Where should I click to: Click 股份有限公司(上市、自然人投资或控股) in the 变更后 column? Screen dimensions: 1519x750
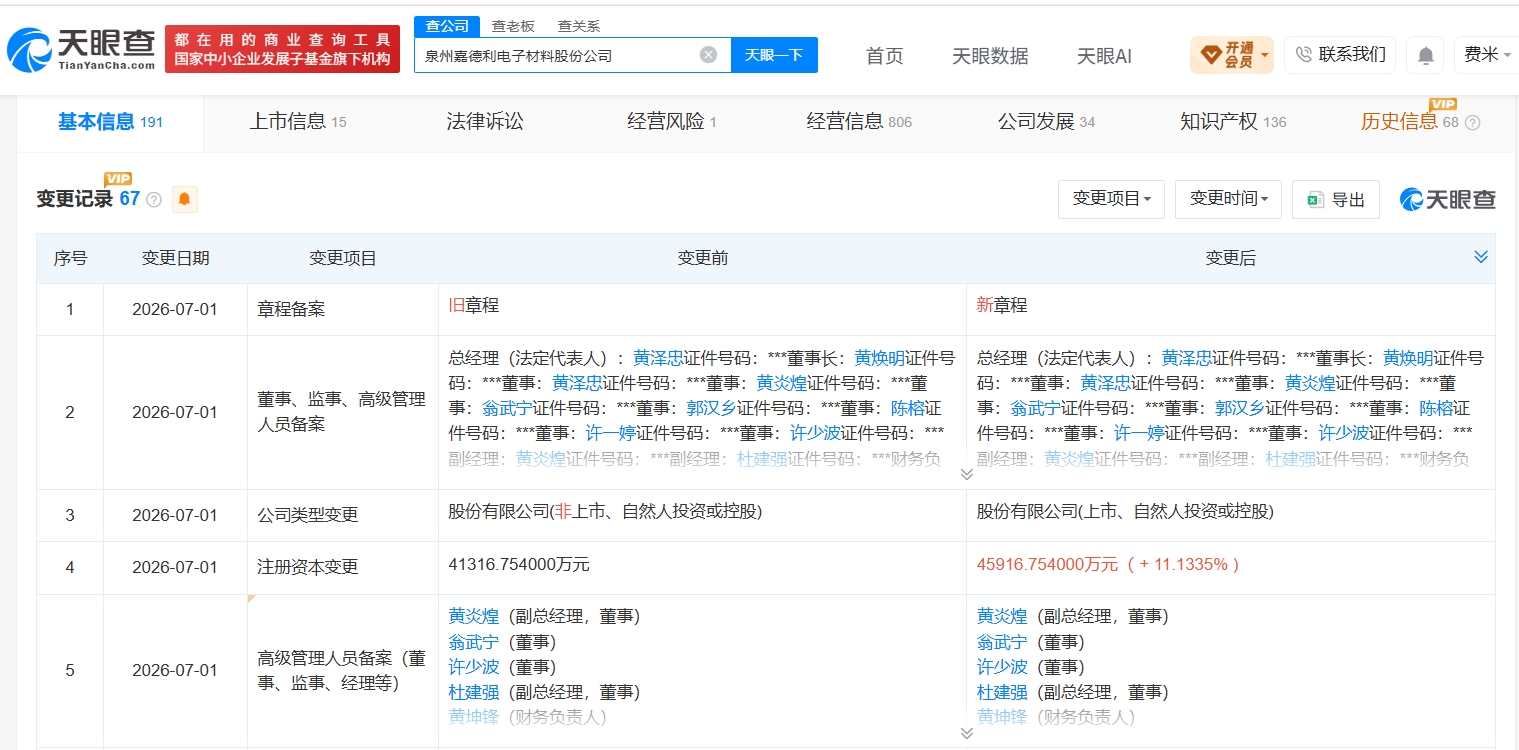(x=1125, y=512)
